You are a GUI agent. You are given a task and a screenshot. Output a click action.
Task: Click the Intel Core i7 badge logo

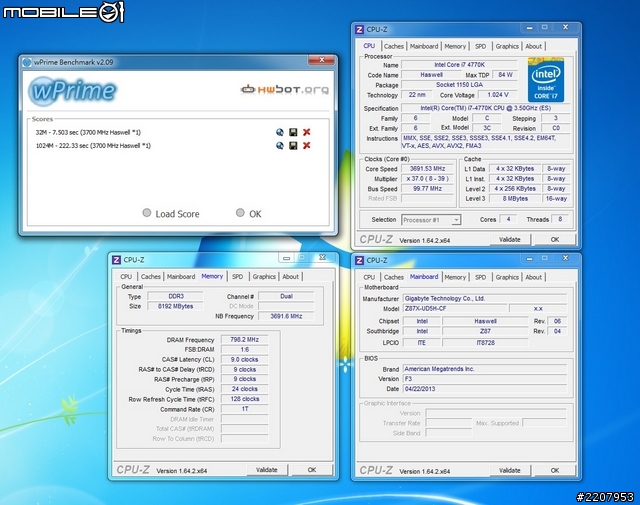(546, 80)
